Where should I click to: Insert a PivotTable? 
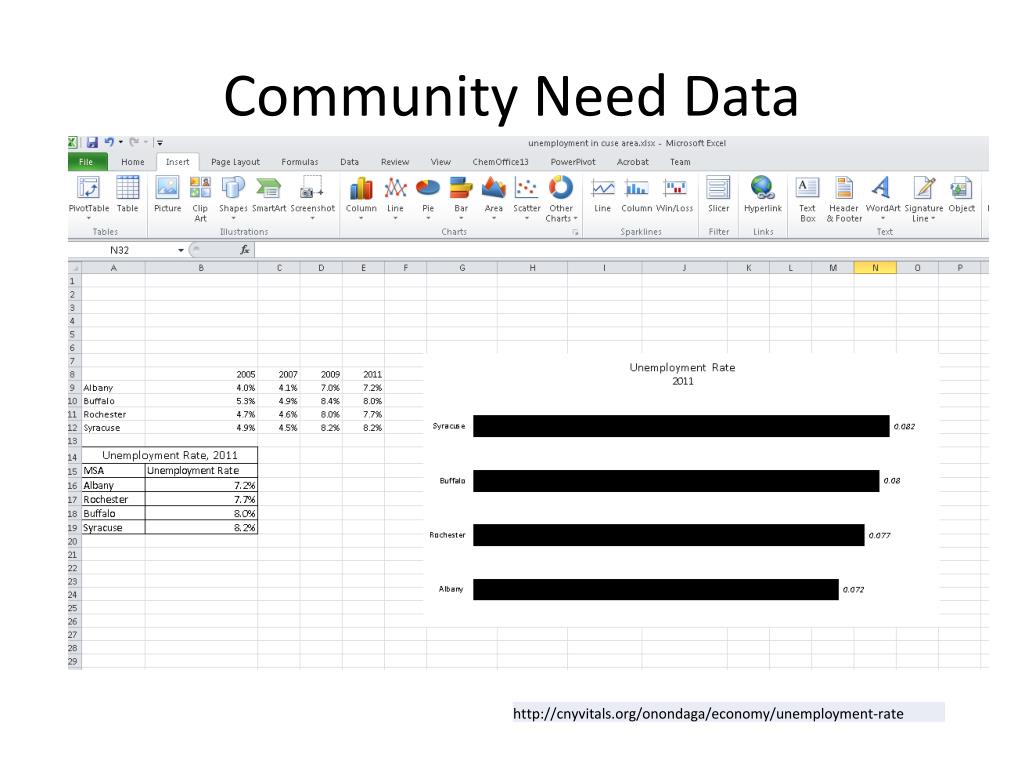point(88,197)
